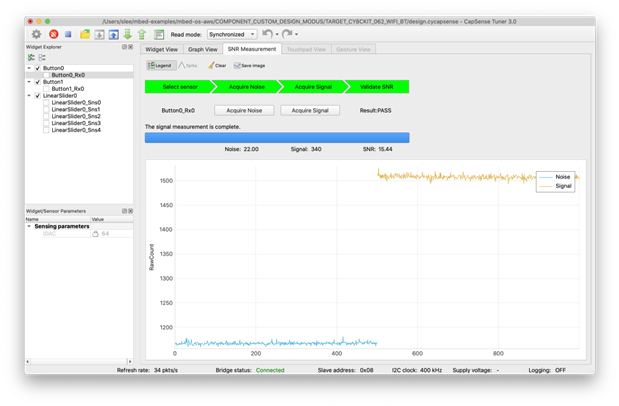Open a configuration file via folder icon
The image size is (619, 406).
click(85, 34)
